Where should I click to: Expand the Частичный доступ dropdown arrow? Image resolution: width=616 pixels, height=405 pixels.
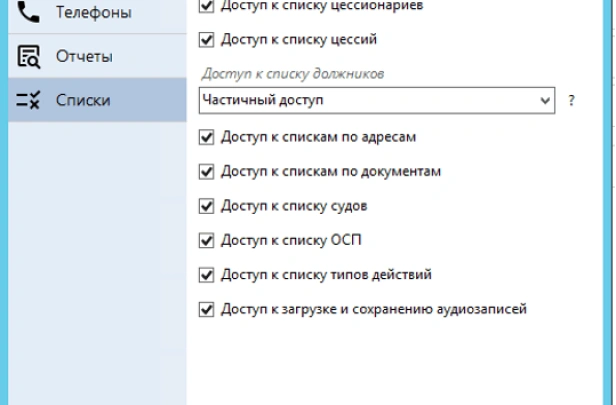point(544,100)
